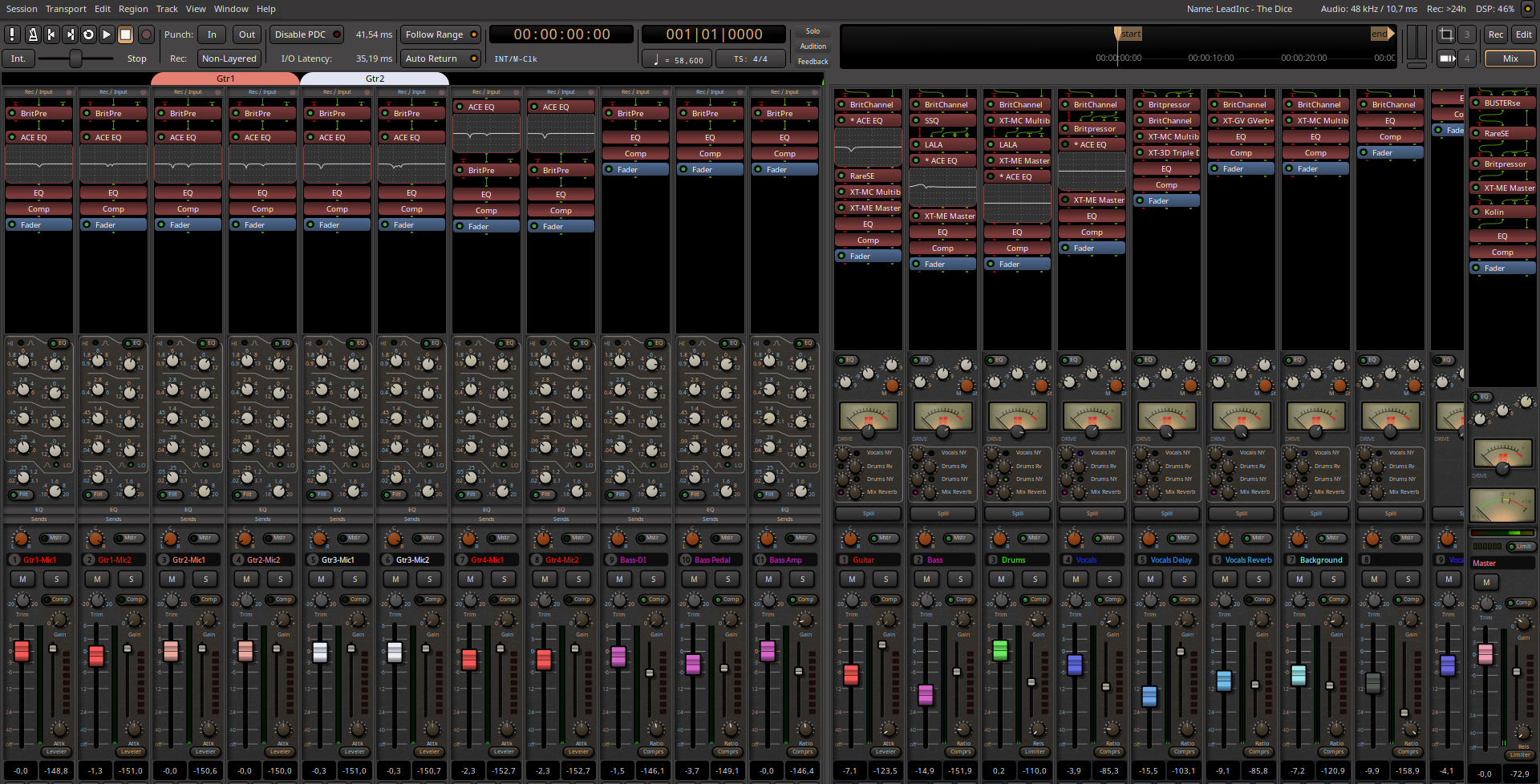The image size is (1540, 784).
Task: Toggle the metronome click icon
Action: pos(32,34)
